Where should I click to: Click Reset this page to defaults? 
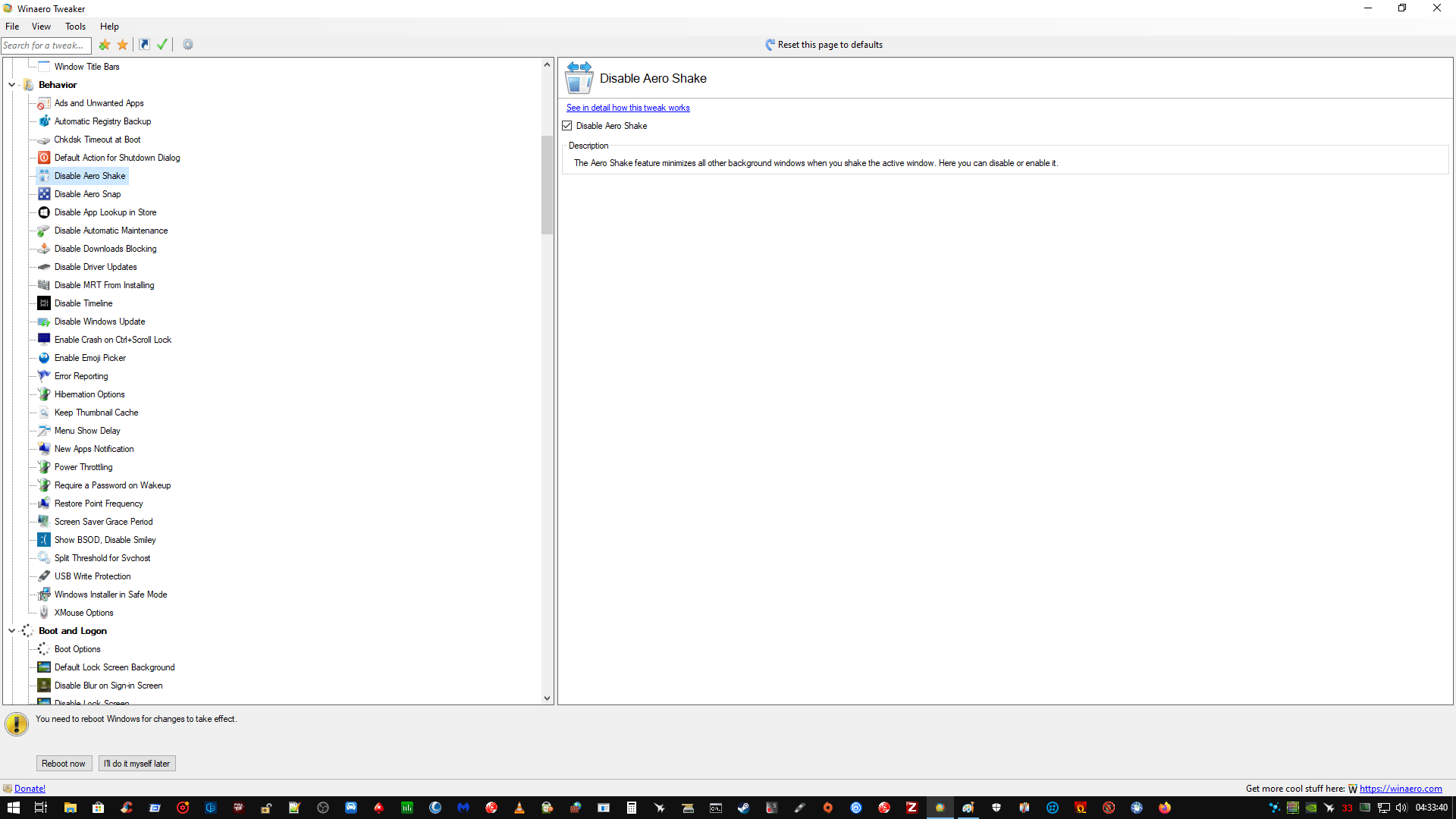(x=824, y=45)
